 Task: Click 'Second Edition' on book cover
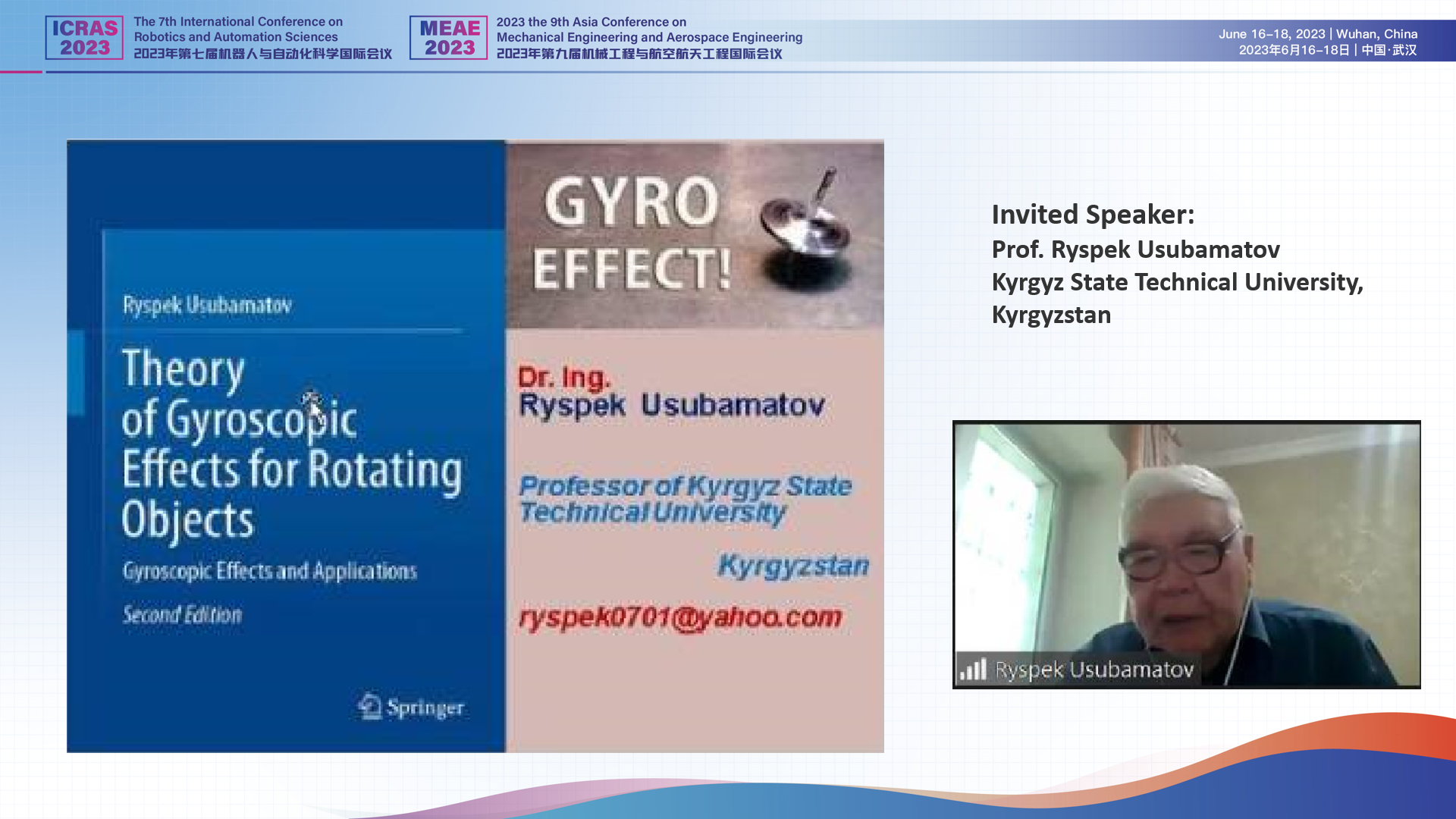pos(182,614)
